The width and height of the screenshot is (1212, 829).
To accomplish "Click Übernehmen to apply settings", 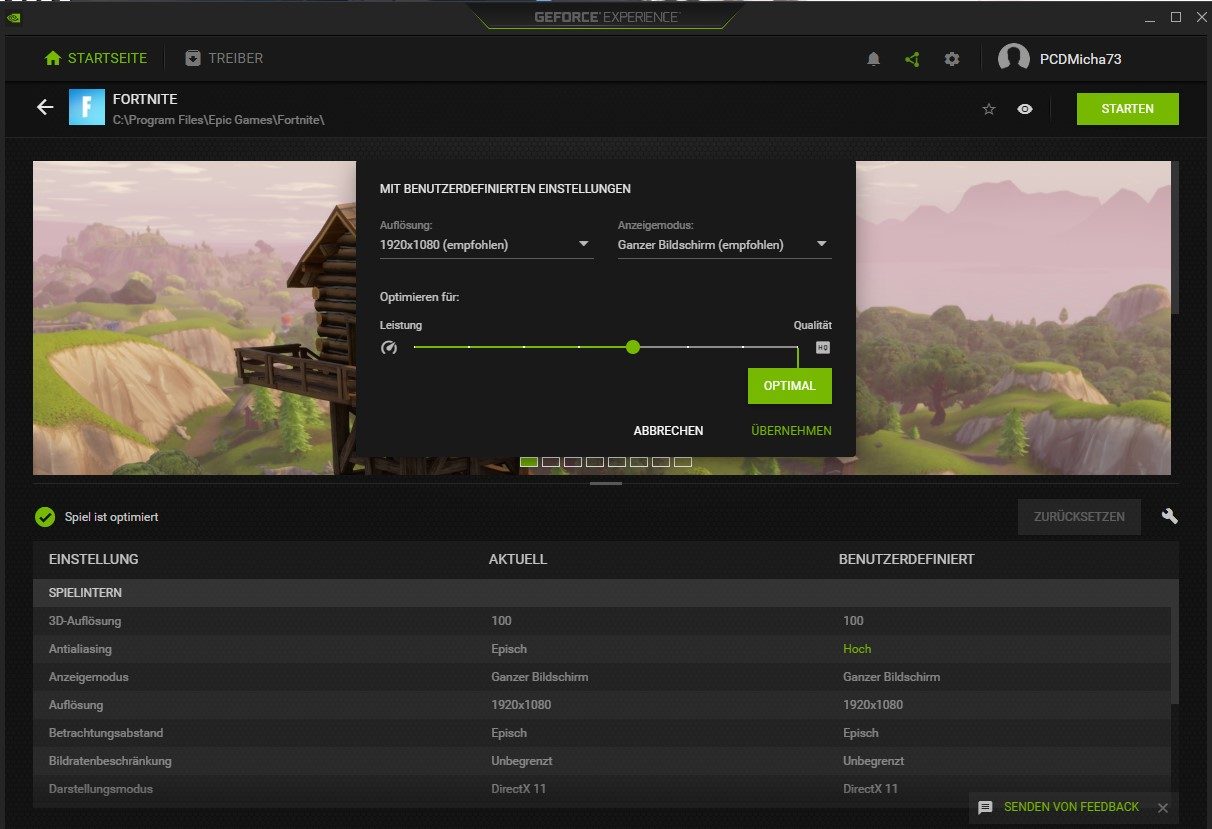I will (791, 431).
